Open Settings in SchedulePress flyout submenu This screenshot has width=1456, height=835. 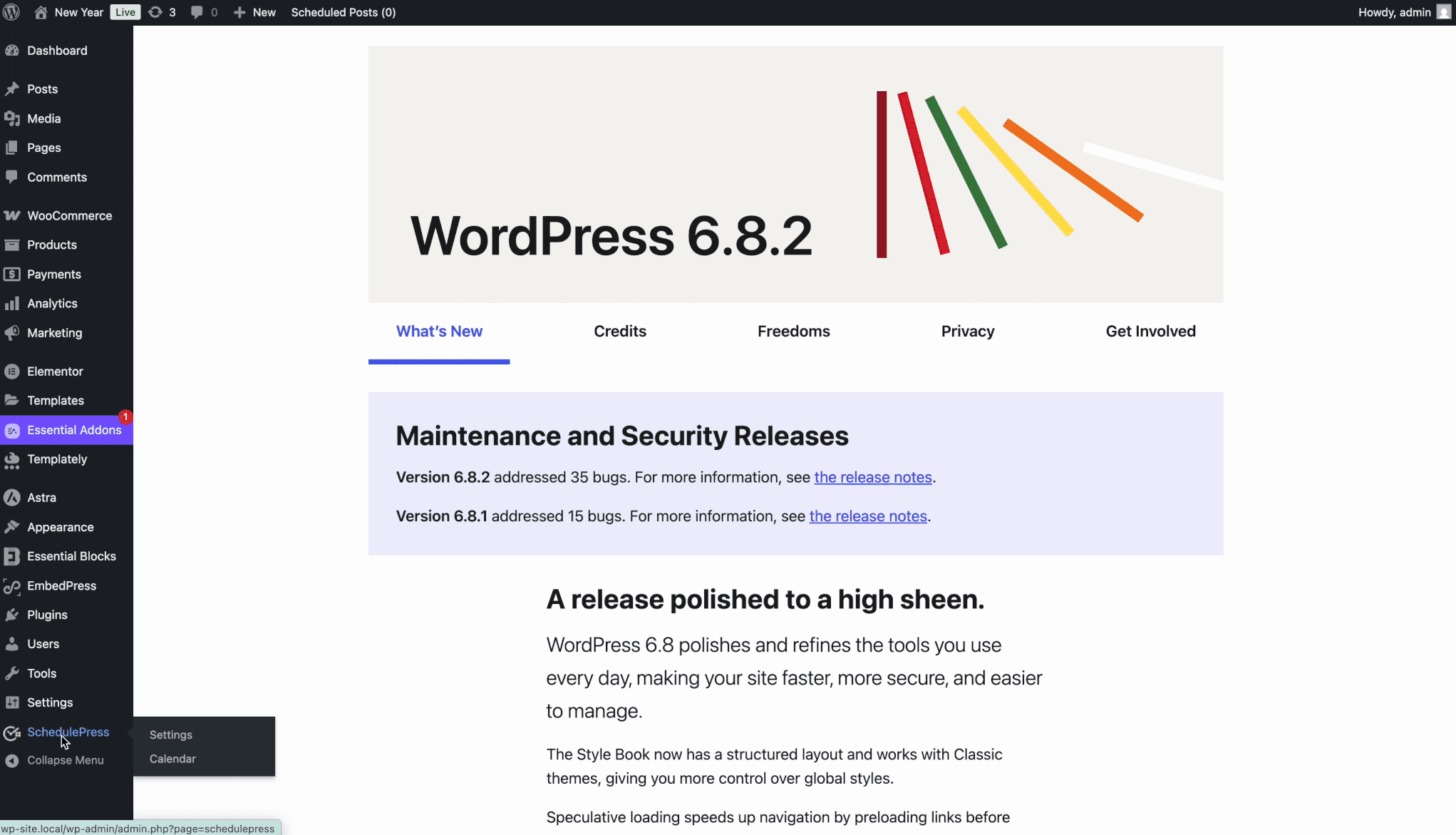171,734
